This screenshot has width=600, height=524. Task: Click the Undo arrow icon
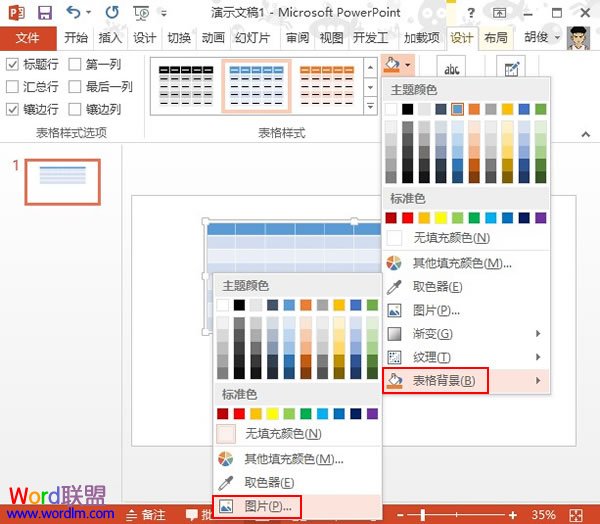click(73, 12)
